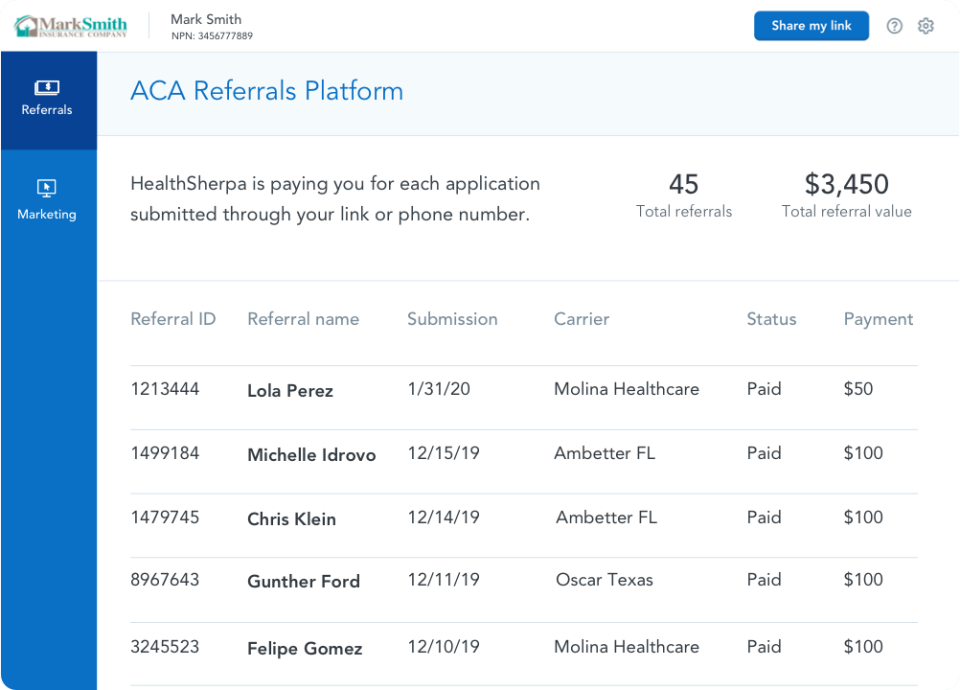Sort the table by Status
This screenshot has width=960, height=690.
coord(771,318)
